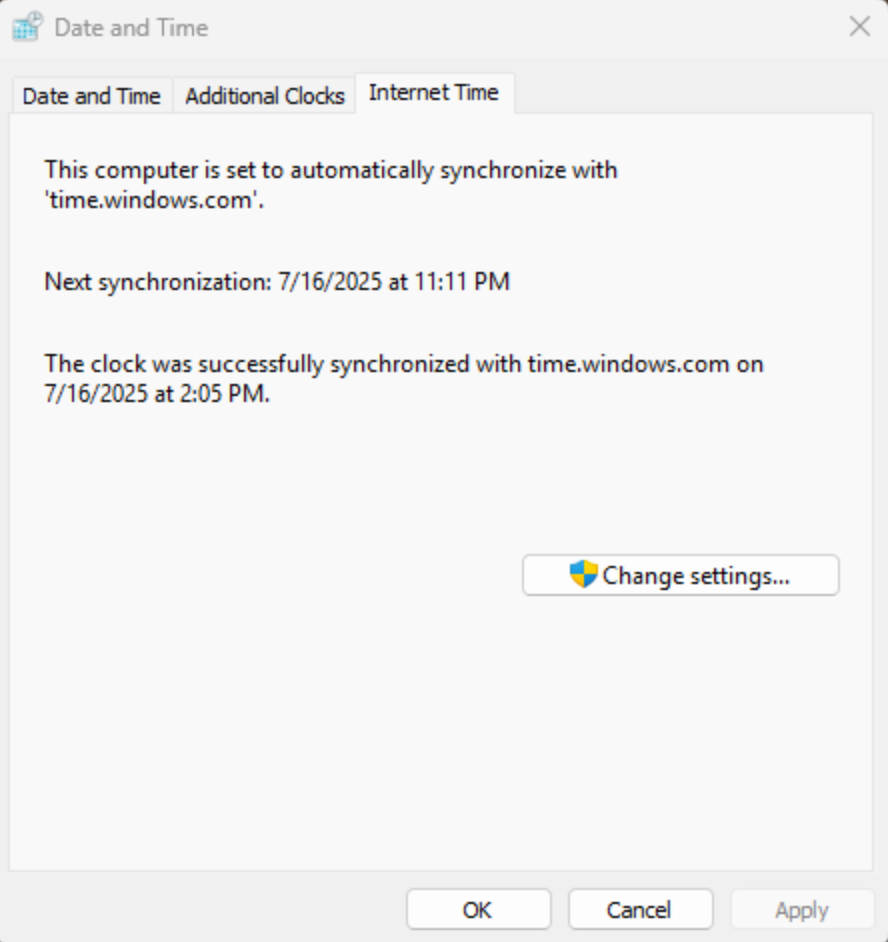Click the "Next synchronization" label text
Image resolution: width=888 pixels, height=942 pixels.
(155, 282)
